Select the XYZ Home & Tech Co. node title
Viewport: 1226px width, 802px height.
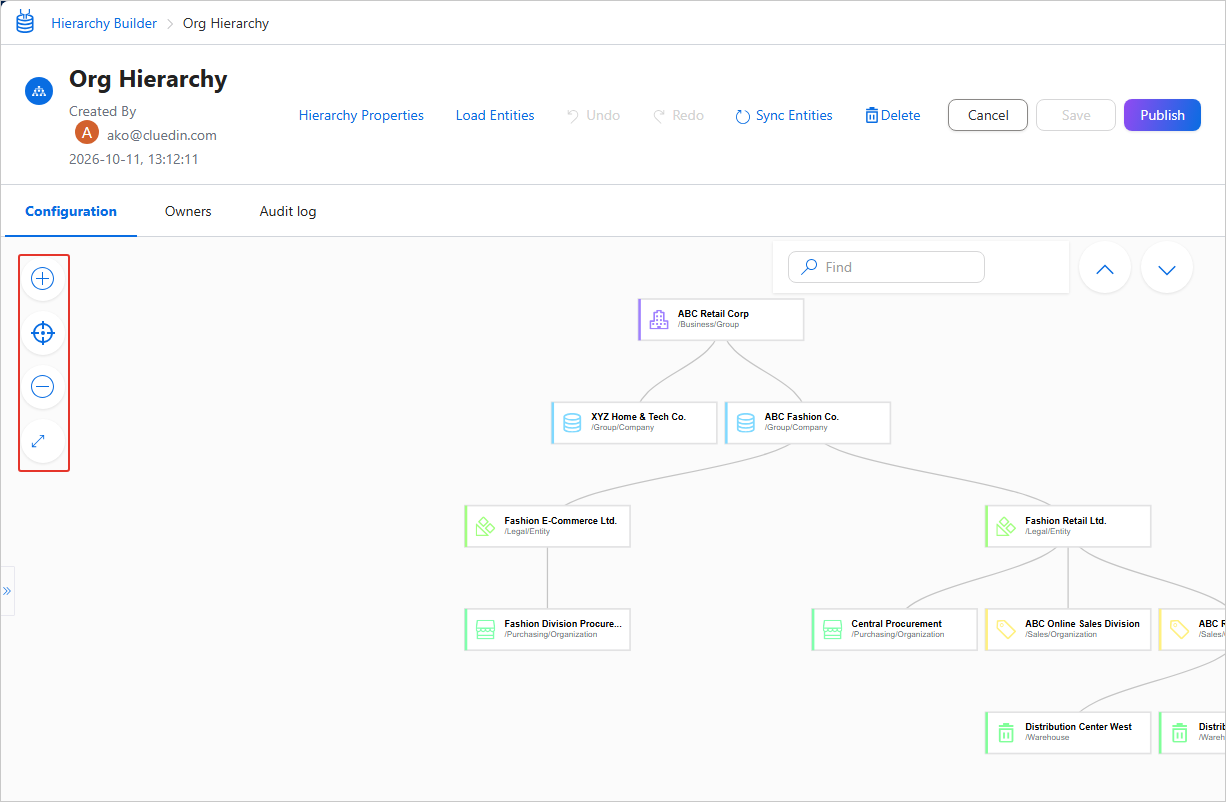(638, 417)
